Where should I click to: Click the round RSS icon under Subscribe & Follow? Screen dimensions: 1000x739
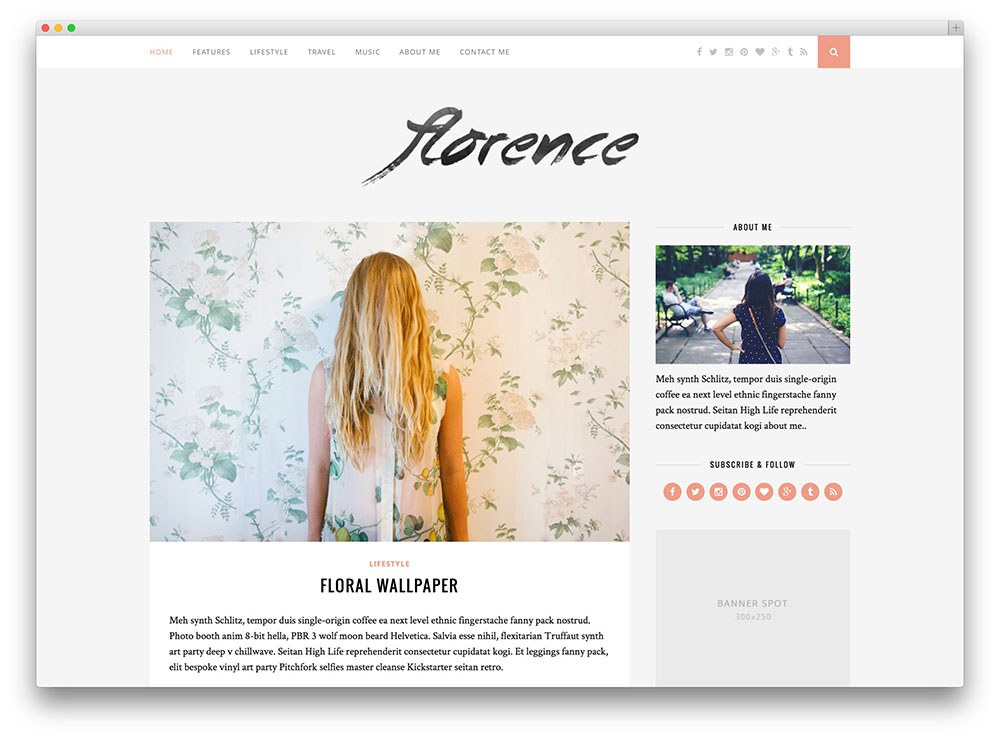833,491
